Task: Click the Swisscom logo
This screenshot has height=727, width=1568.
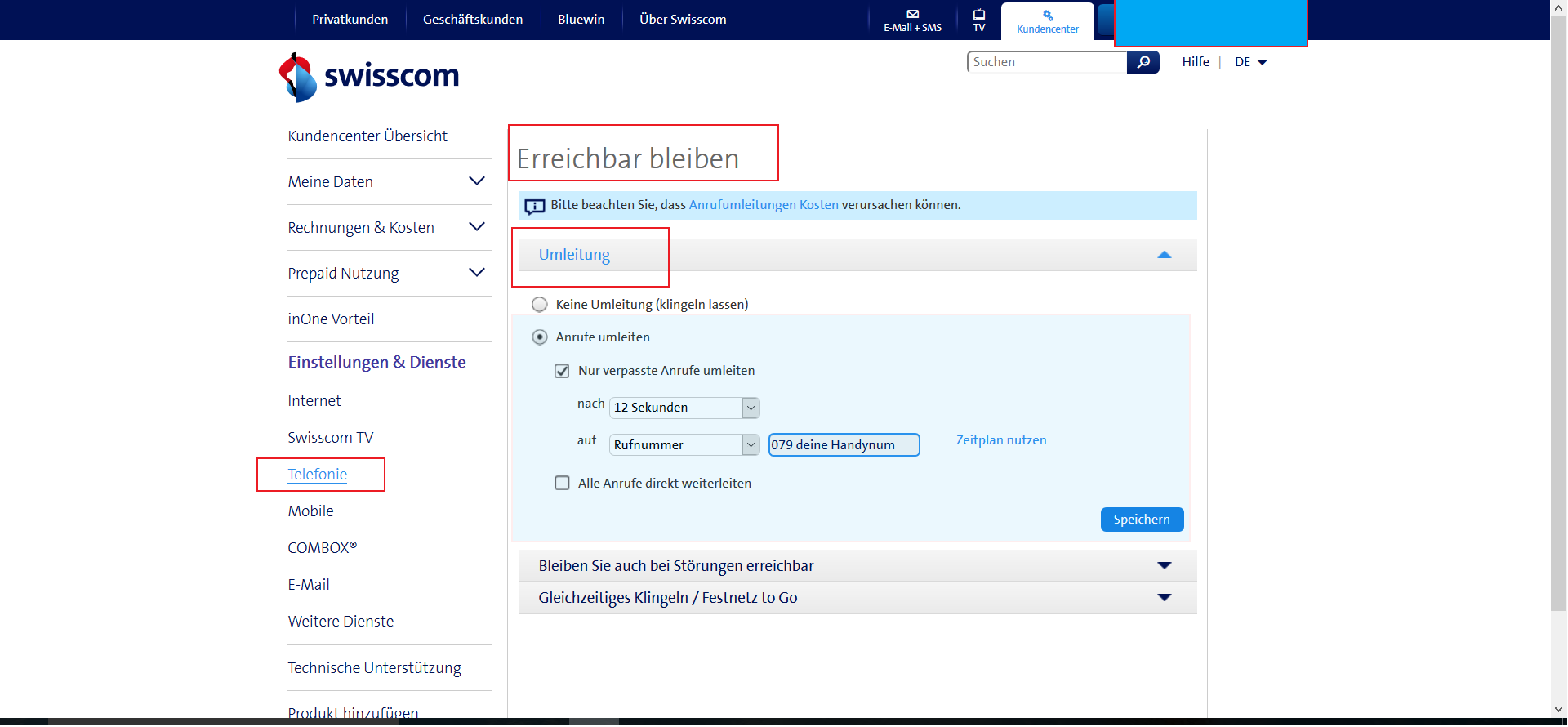Action: (369, 77)
